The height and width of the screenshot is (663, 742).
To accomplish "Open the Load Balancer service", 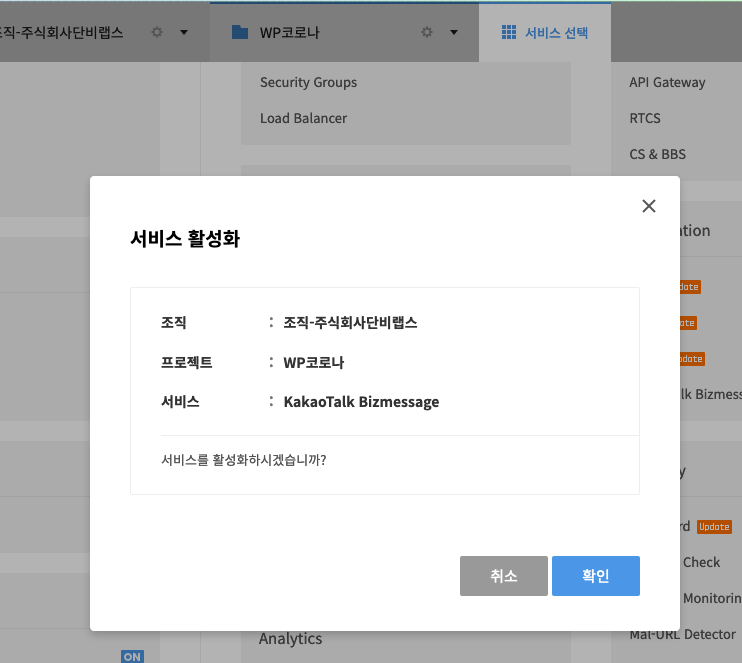I will click(x=303, y=118).
